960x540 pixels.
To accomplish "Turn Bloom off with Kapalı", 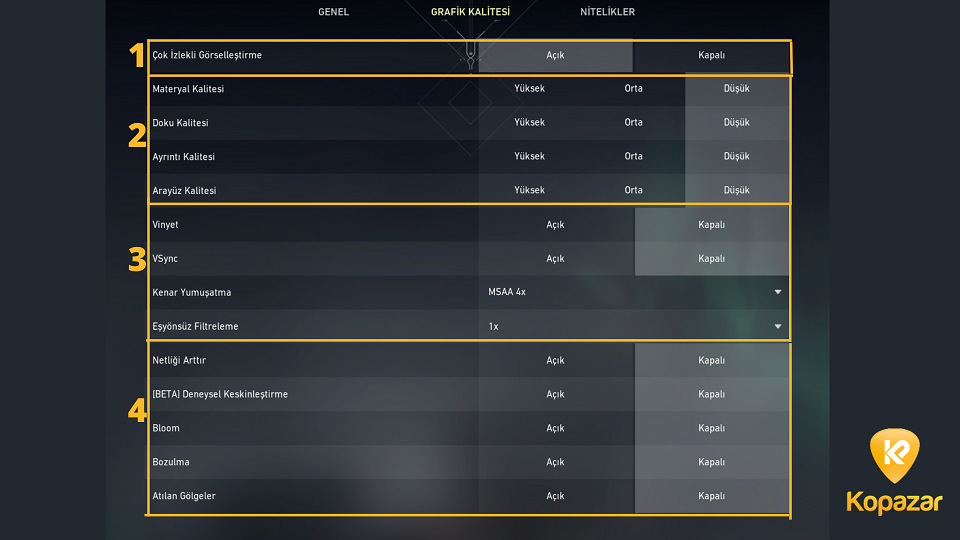I will pos(711,428).
